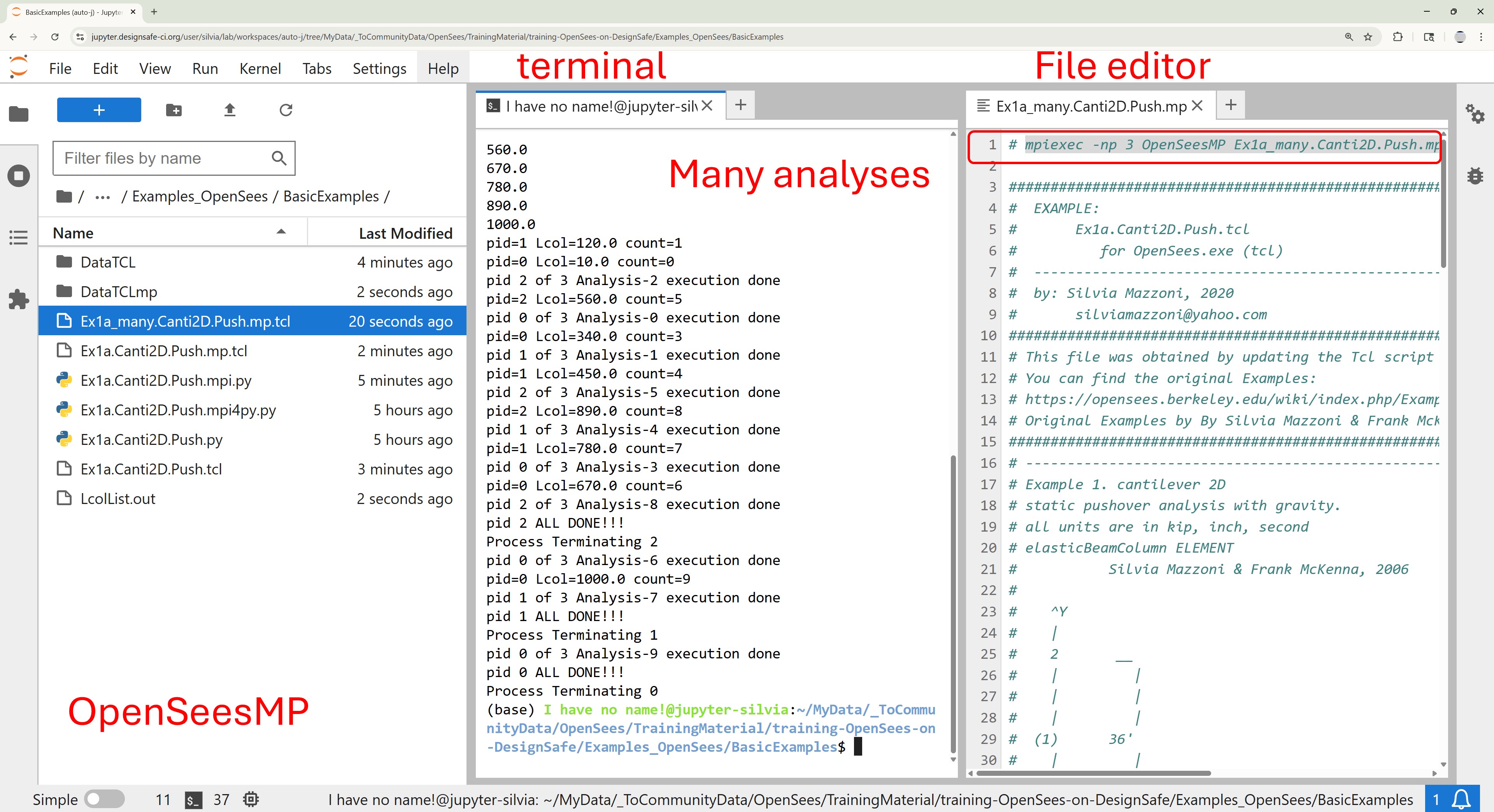Click the new folder icon
This screenshot has height=812, width=1494.
(x=174, y=110)
